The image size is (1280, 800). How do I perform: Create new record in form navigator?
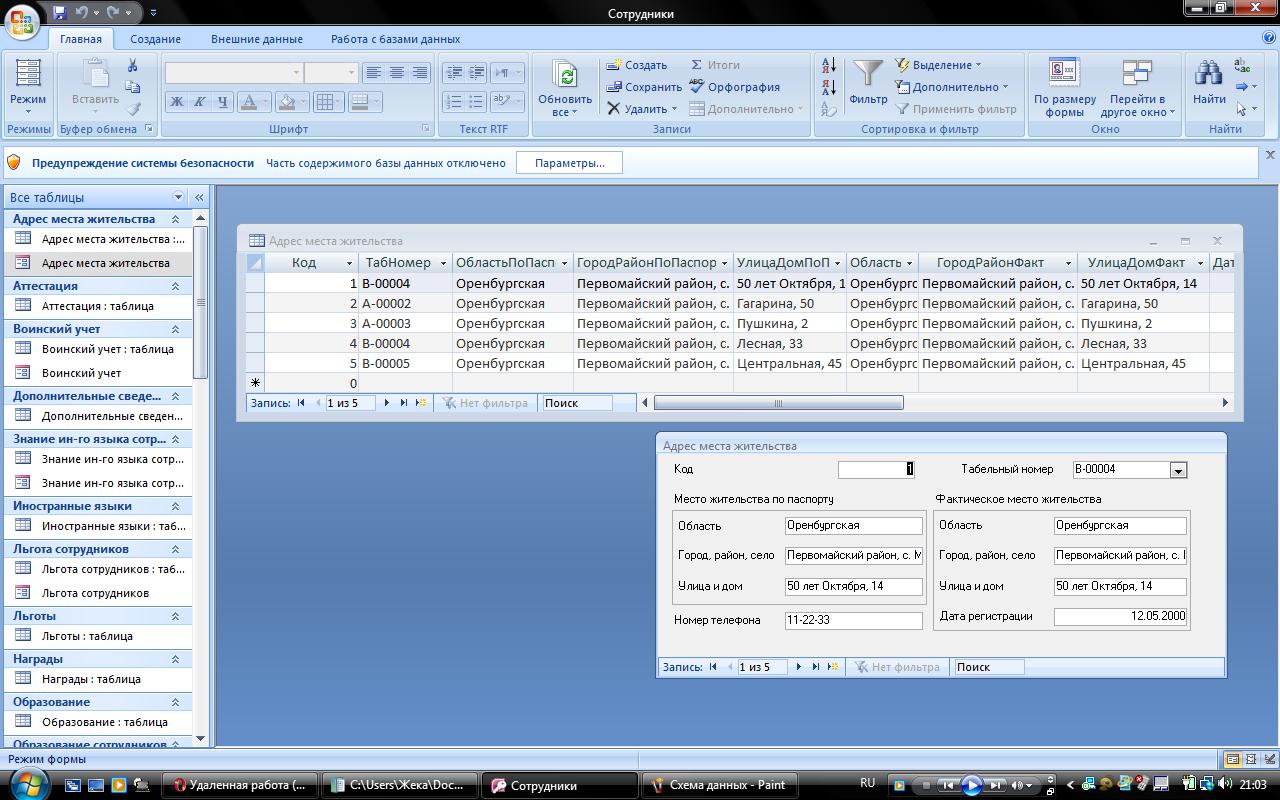(833, 667)
